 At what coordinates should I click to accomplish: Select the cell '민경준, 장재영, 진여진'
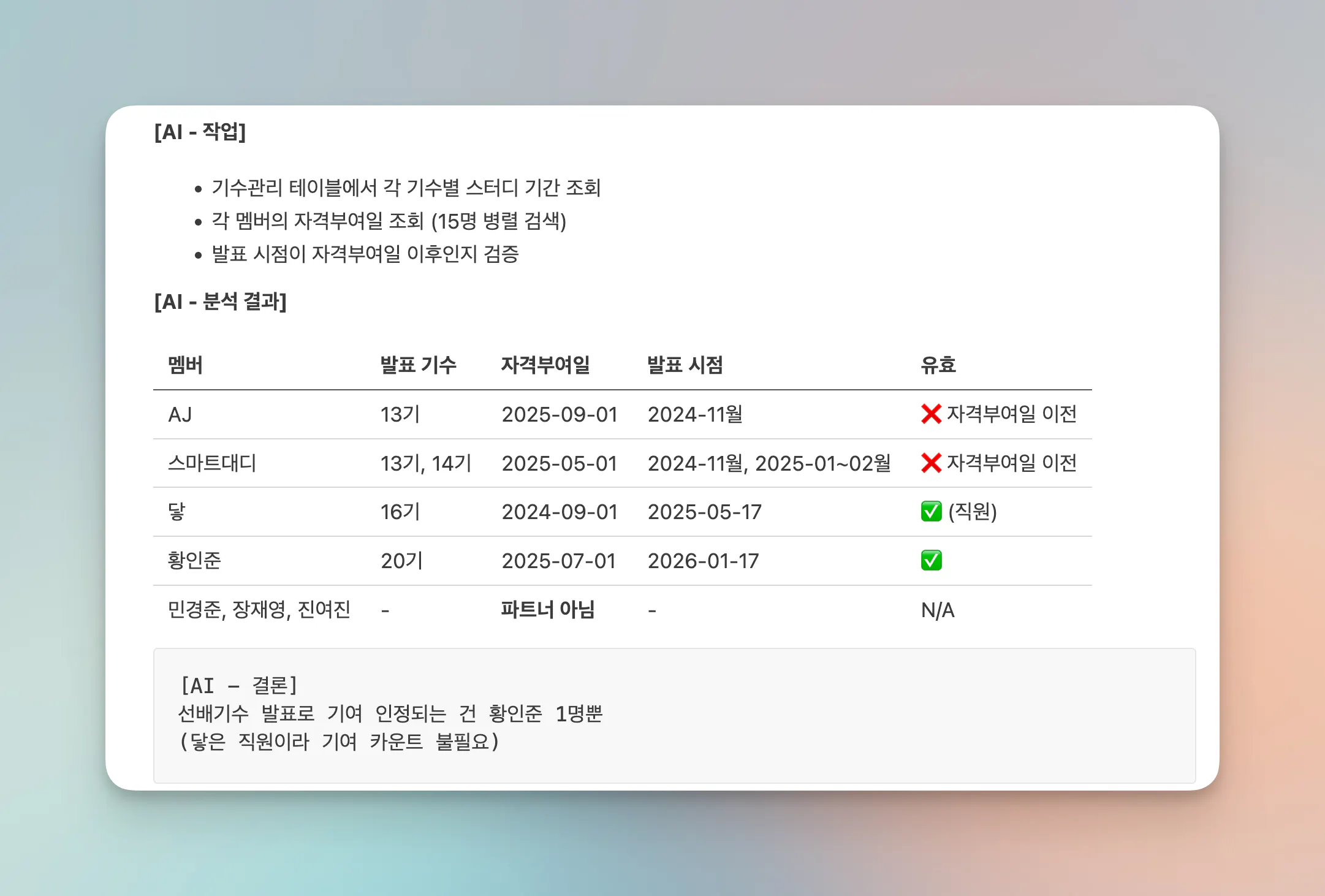coord(259,610)
